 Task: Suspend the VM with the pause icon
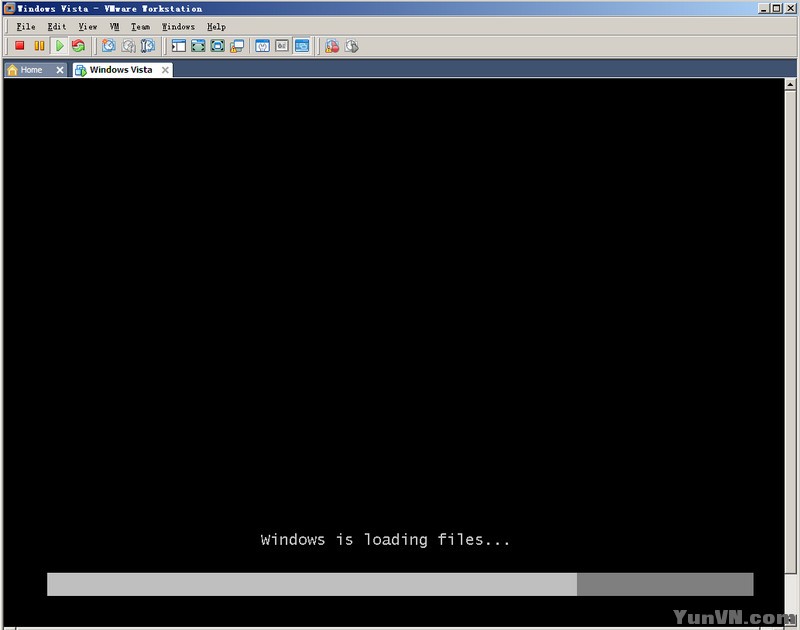pos(39,46)
